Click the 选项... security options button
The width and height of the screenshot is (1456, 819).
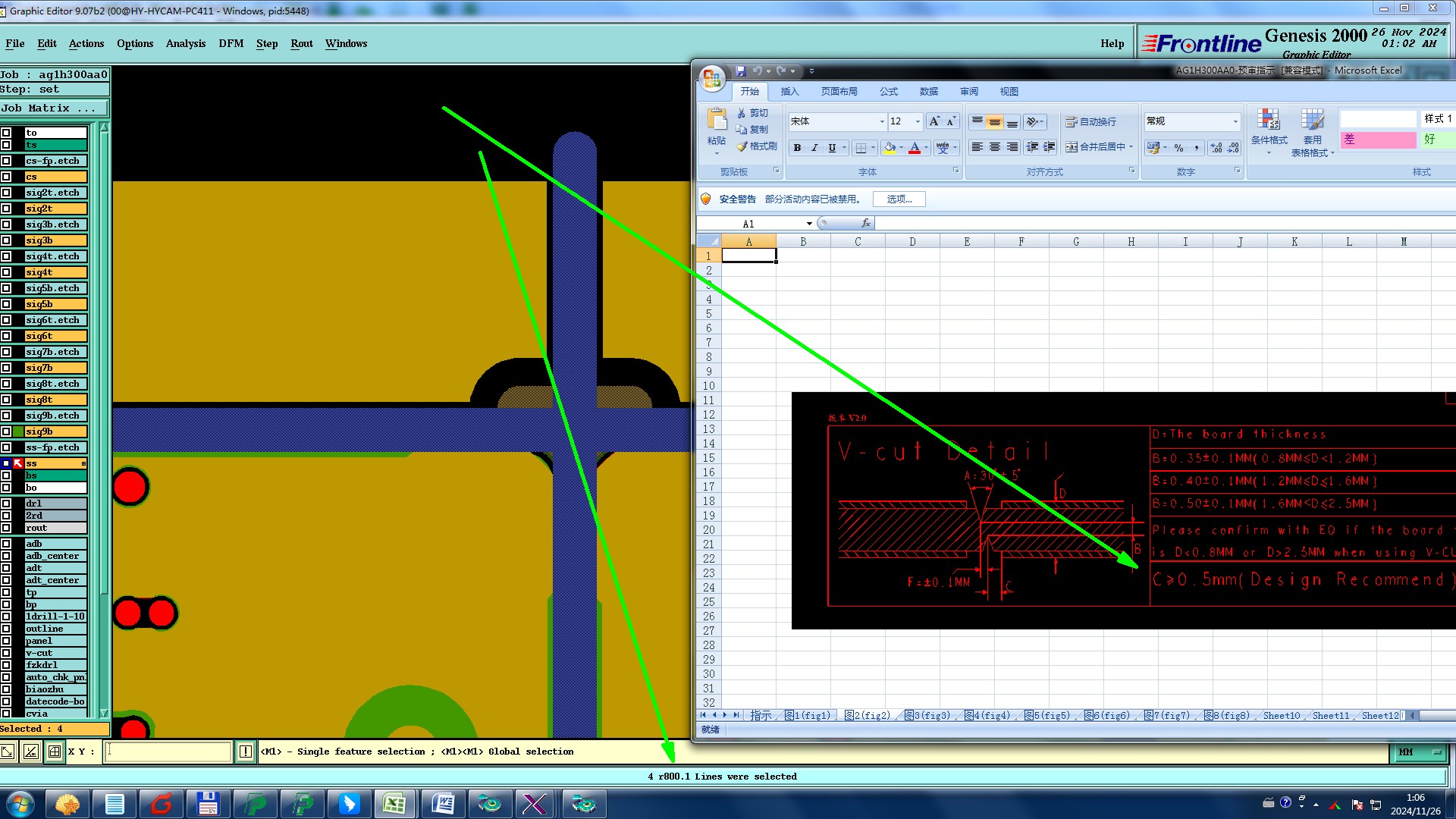pos(899,199)
